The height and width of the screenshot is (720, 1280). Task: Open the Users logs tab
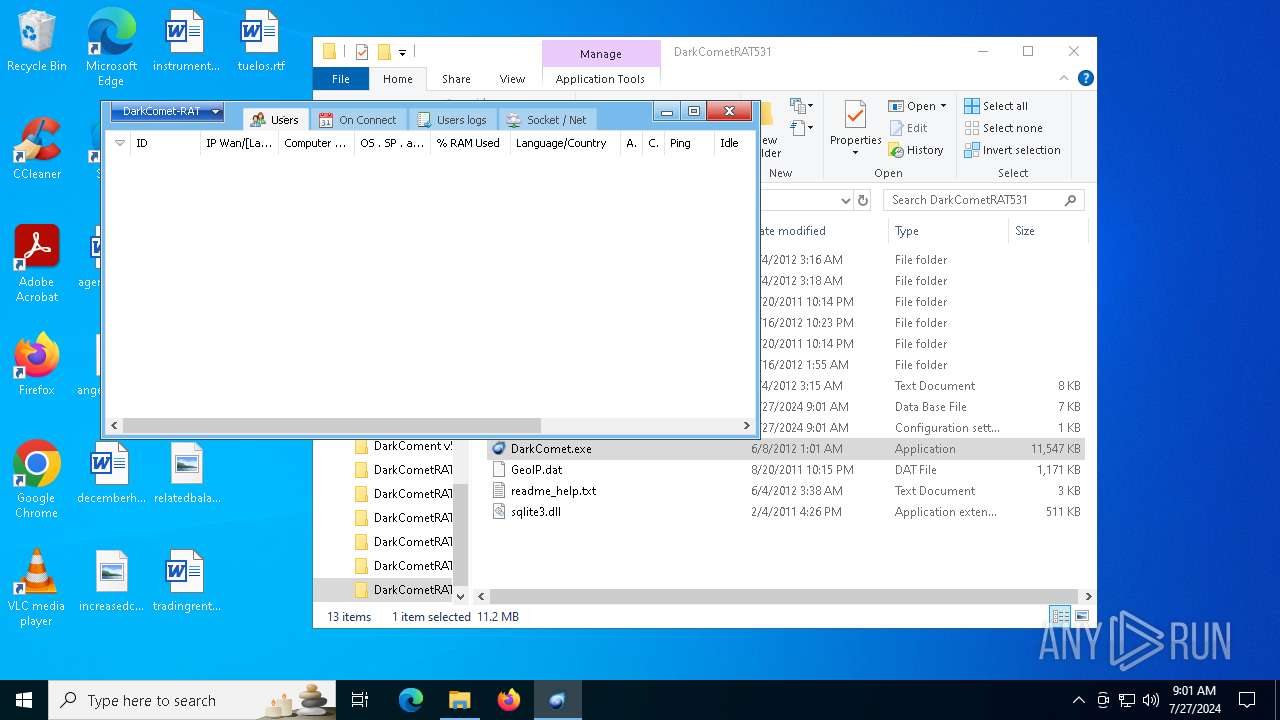(452, 120)
